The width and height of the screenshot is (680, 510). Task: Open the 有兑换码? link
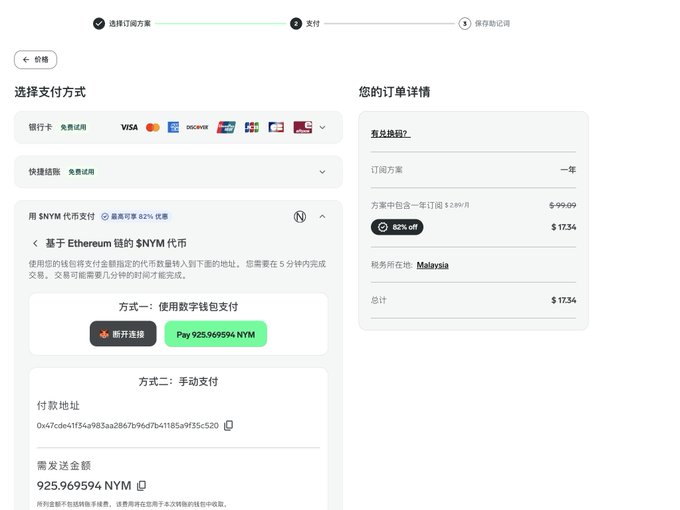pos(390,134)
